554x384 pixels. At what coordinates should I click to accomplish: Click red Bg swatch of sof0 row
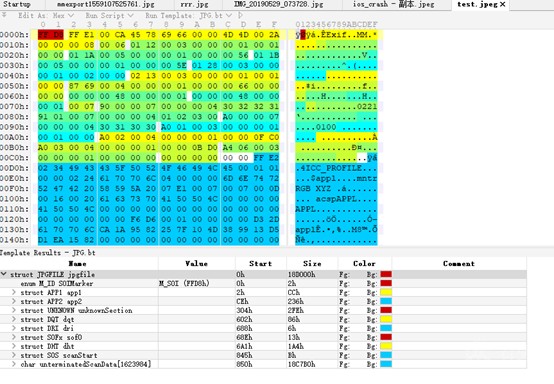tap(386, 337)
